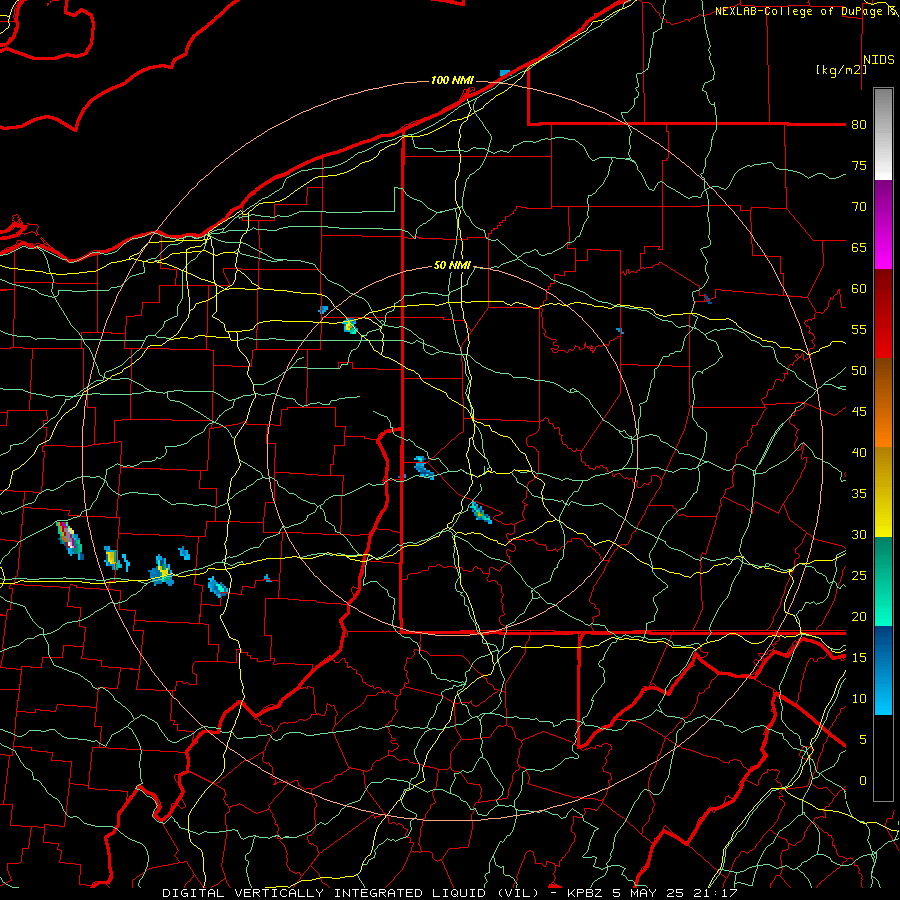The width and height of the screenshot is (900, 900).
Task: Select the dark red segment of the color scale
Action: [883, 314]
